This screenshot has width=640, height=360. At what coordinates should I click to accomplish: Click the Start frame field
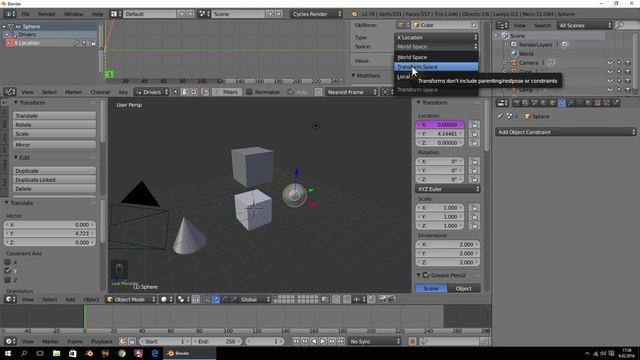click(165, 341)
